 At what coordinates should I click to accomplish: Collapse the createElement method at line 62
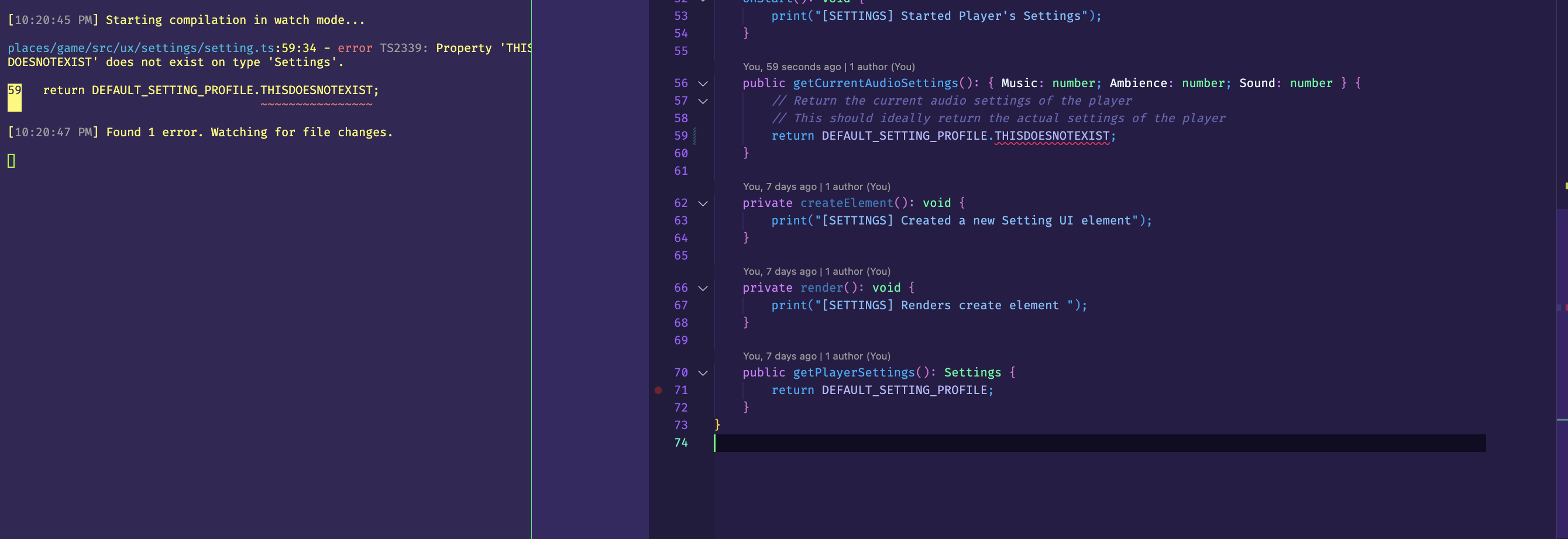click(x=703, y=203)
